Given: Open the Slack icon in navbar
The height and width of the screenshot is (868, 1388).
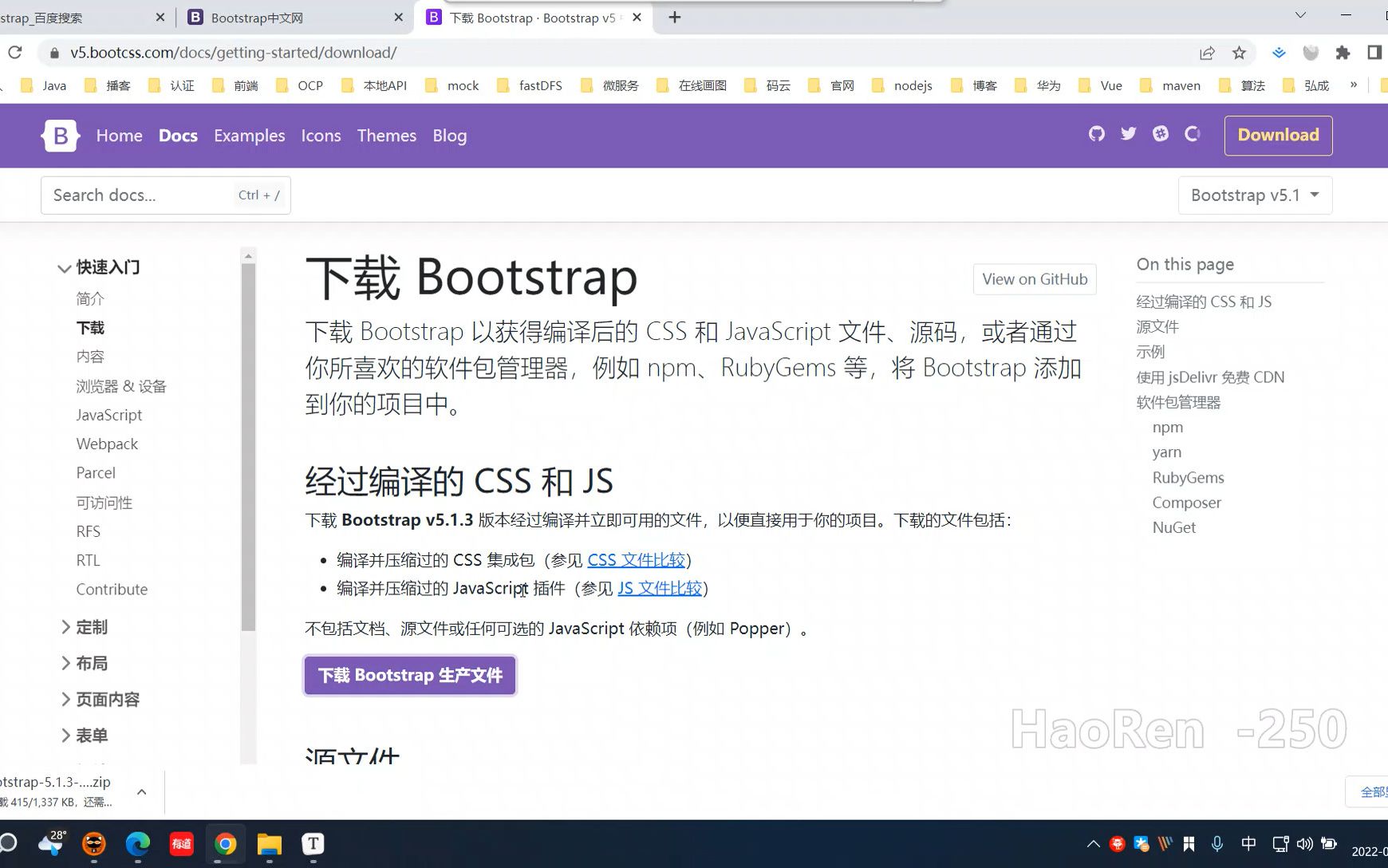Looking at the screenshot, I should tap(1161, 134).
